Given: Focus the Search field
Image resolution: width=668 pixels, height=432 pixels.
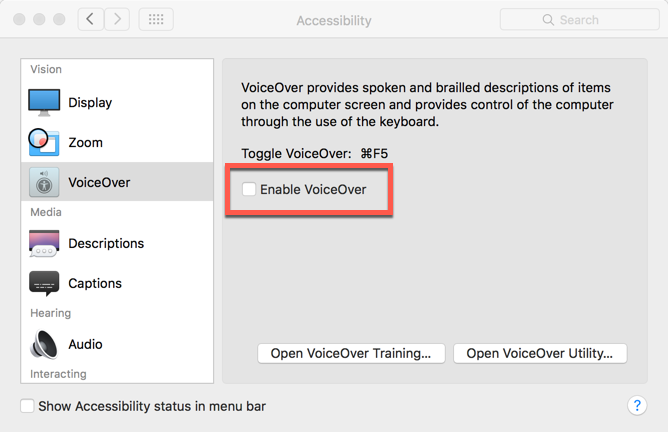Looking at the screenshot, I should click(x=579, y=20).
